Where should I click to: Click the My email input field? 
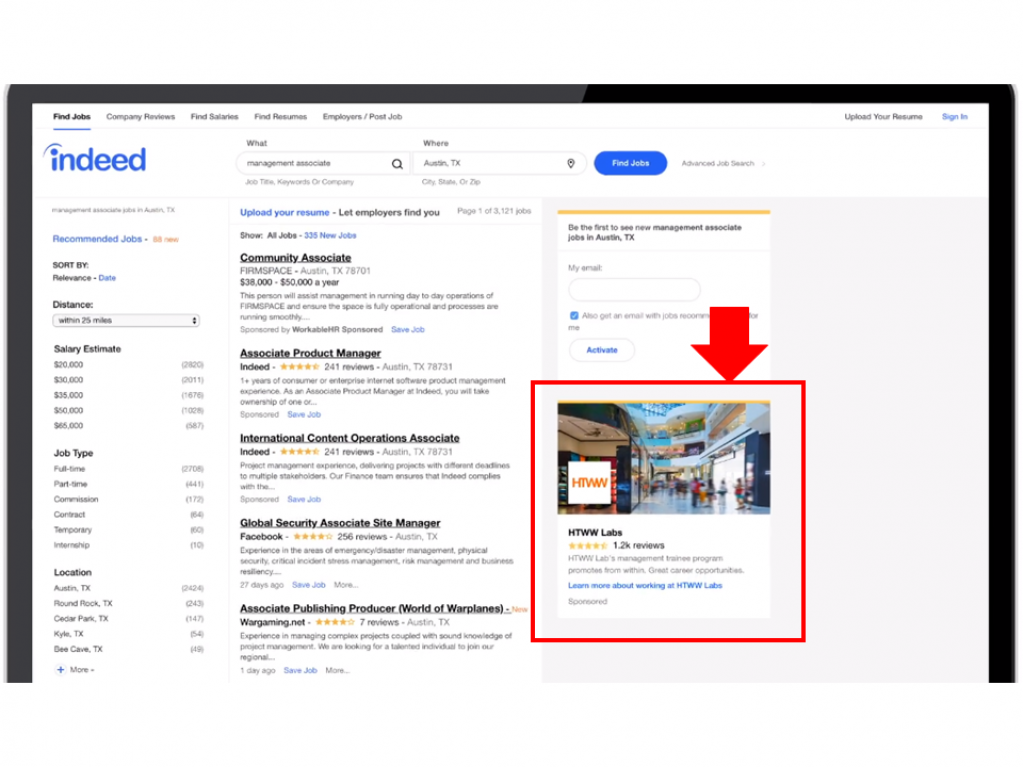click(x=634, y=290)
